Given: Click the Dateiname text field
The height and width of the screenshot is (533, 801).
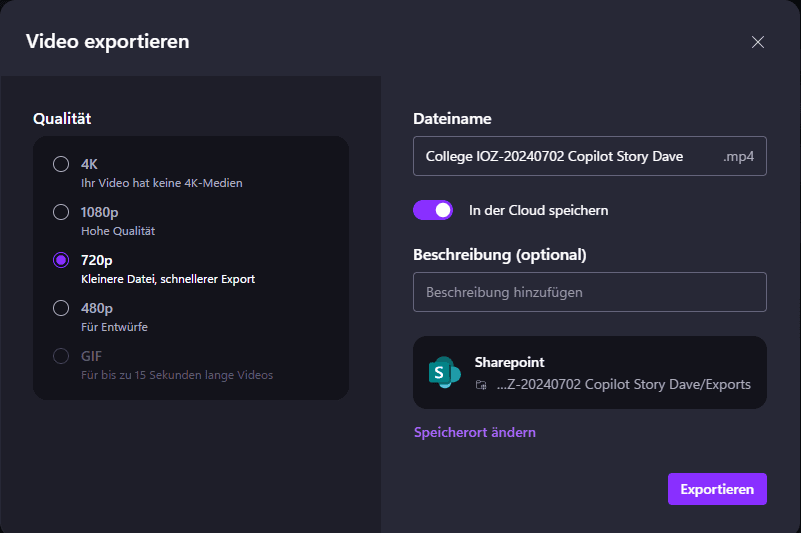Looking at the screenshot, I should [x=560, y=157].
